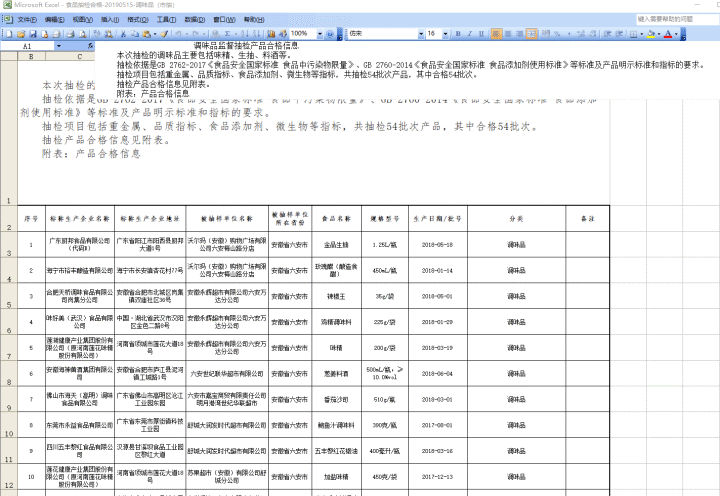This screenshot has width=720, height=496.
Task: Click the 序号 header cell
Action: coord(31,219)
